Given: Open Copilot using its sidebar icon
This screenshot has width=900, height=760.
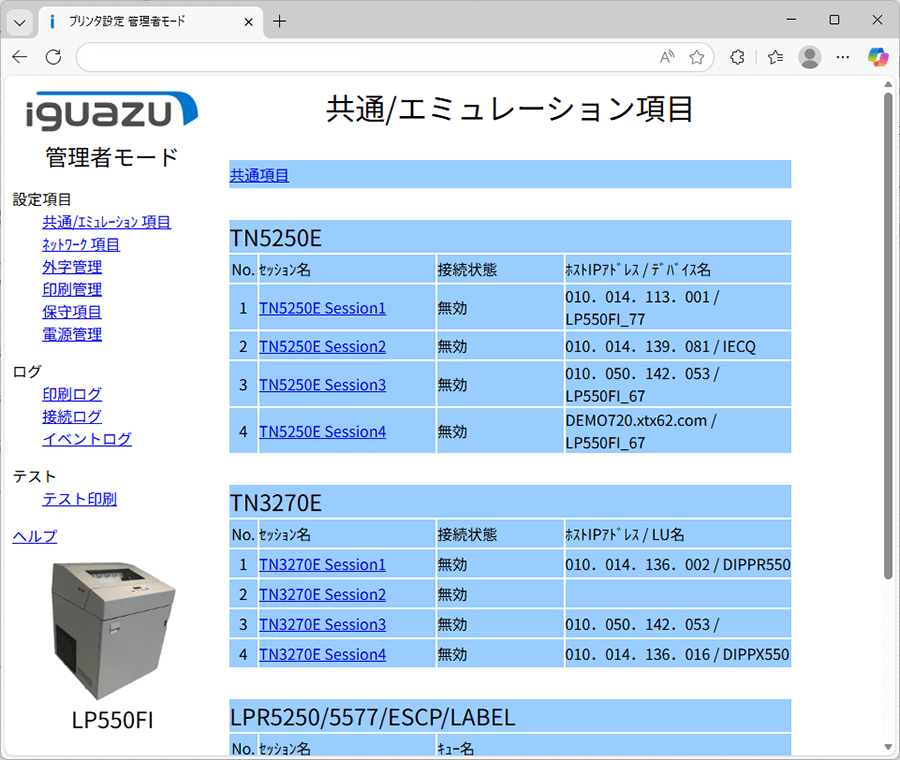Looking at the screenshot, I should 878,57.
